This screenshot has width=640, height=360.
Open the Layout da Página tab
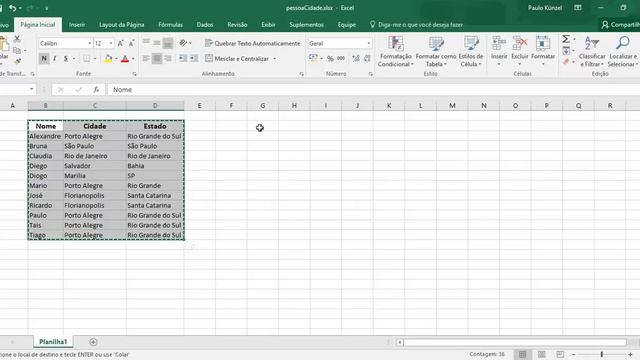click(122, 25)
